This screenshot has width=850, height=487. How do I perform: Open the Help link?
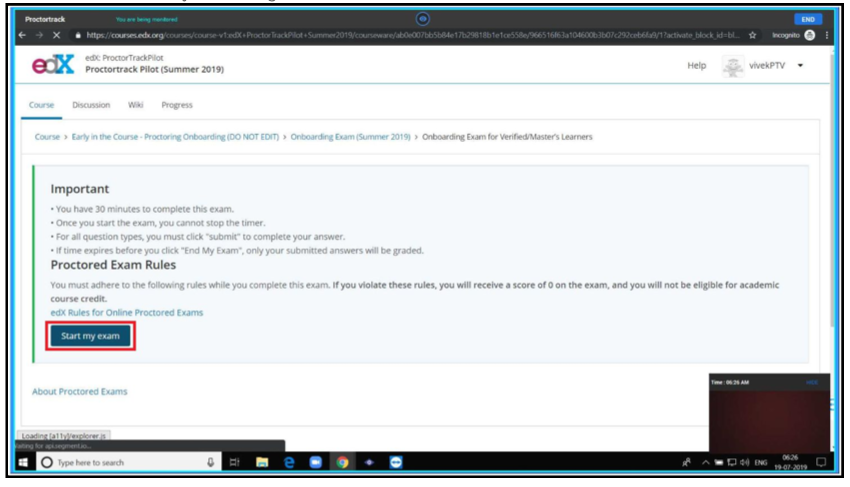(697, 66)
